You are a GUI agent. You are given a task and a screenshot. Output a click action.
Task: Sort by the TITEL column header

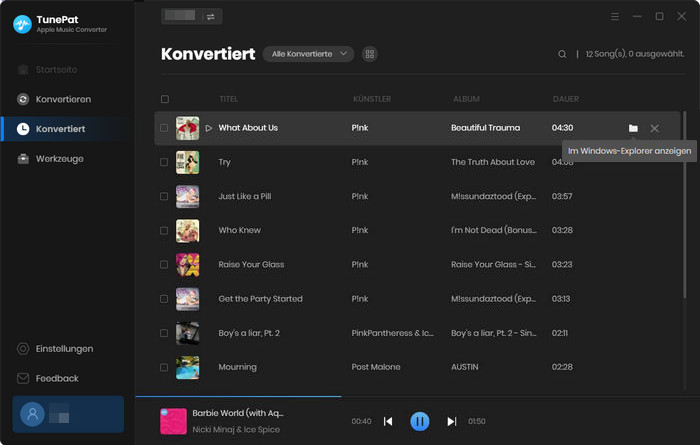pyautogui.click(x=229, y=99)
